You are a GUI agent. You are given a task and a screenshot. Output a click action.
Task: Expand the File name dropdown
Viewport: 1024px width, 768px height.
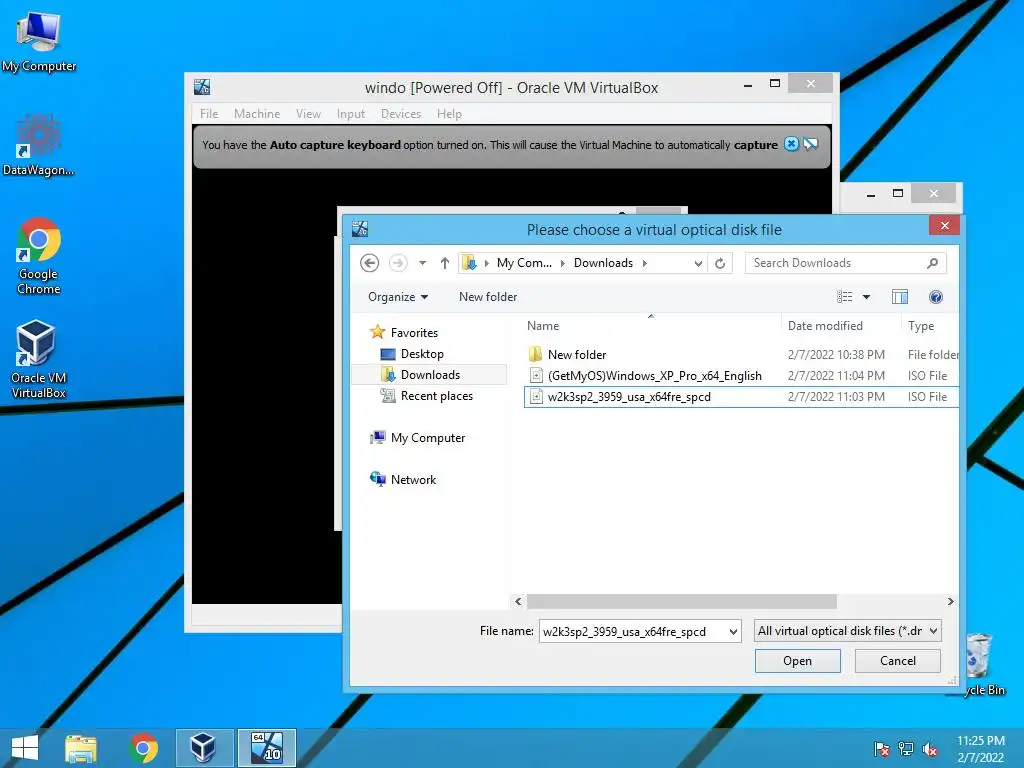pos(733,632)
